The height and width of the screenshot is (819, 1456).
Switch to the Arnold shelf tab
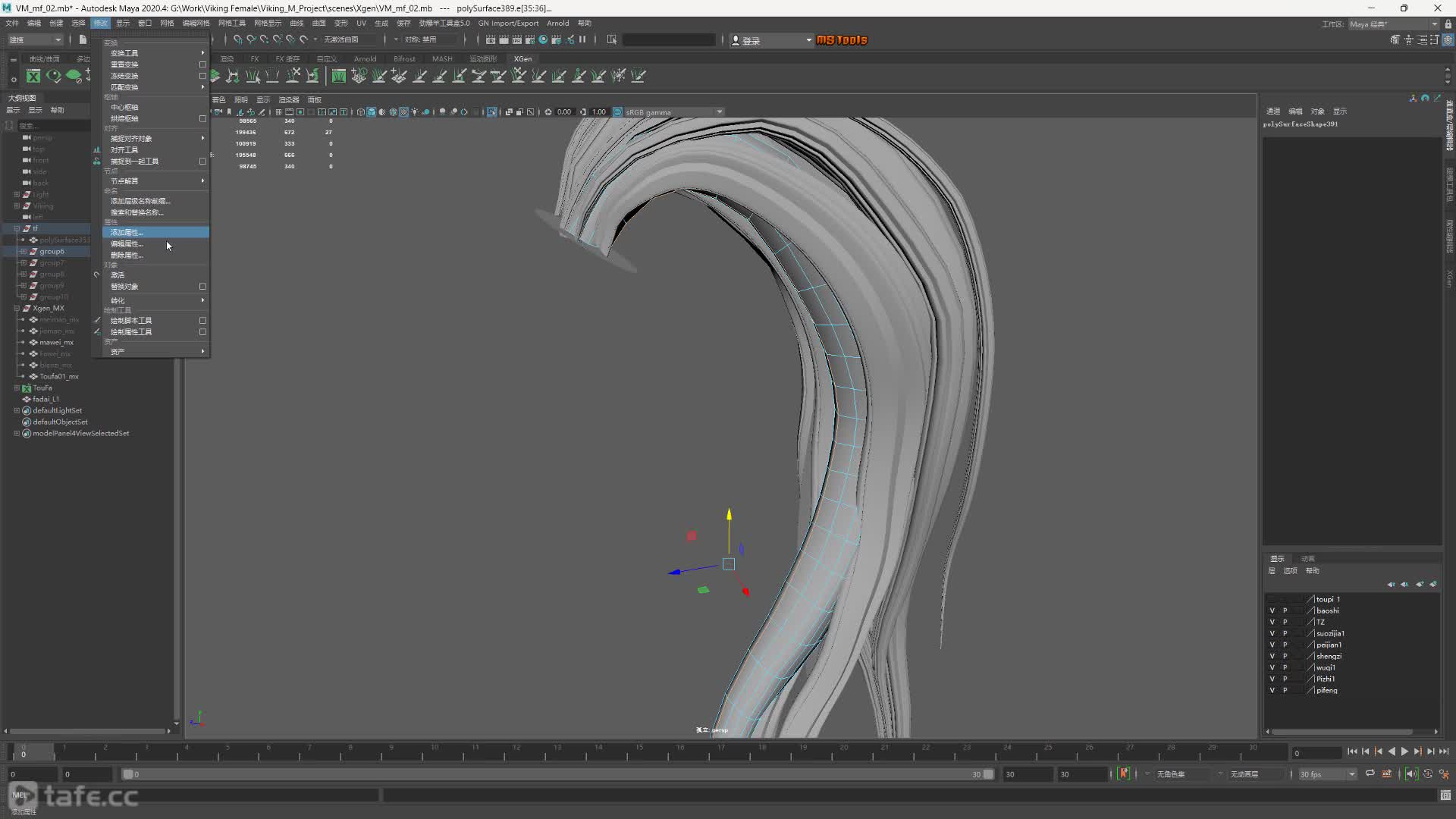point(365,59)
